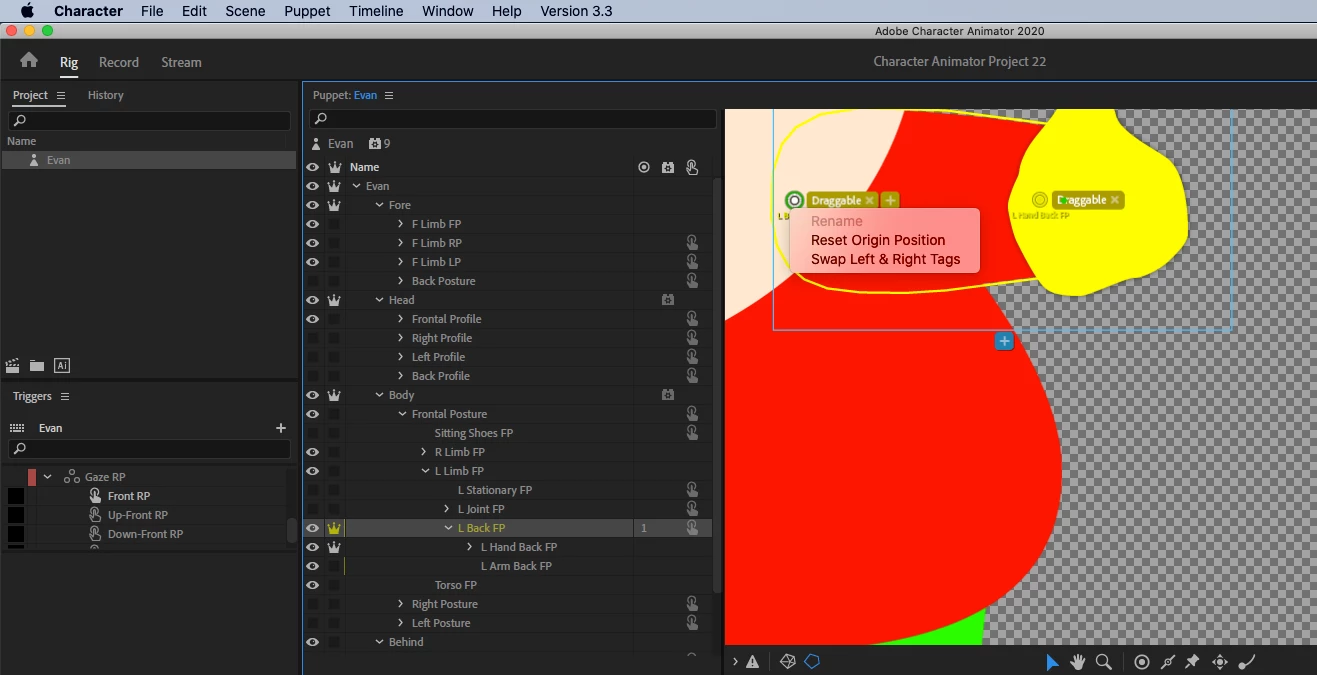Screen dimensions: 1317x675
Task: Expand F Limb RP group
Action: pos(401,243)
